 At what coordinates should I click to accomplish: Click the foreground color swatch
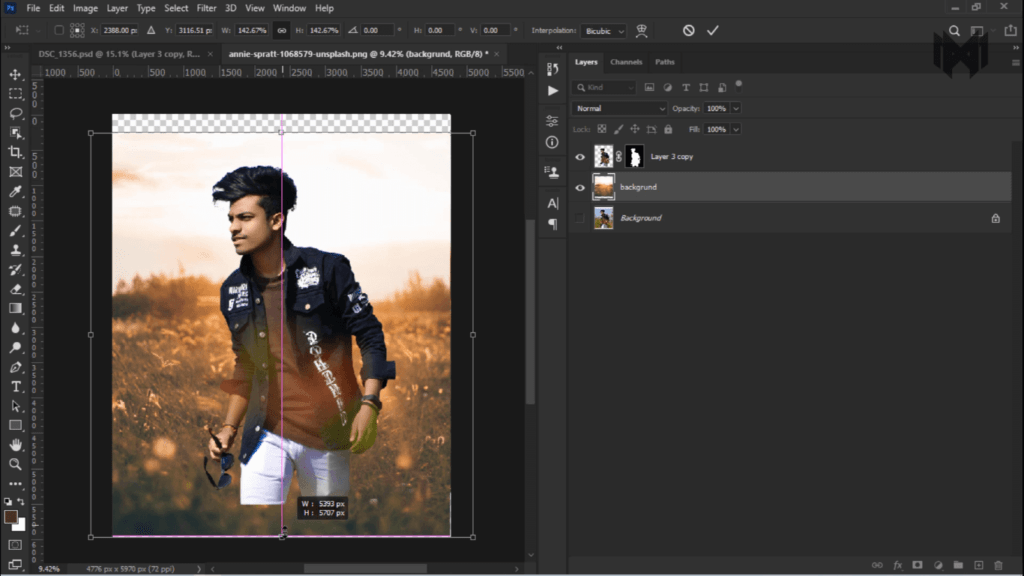[x=10, y=517]
